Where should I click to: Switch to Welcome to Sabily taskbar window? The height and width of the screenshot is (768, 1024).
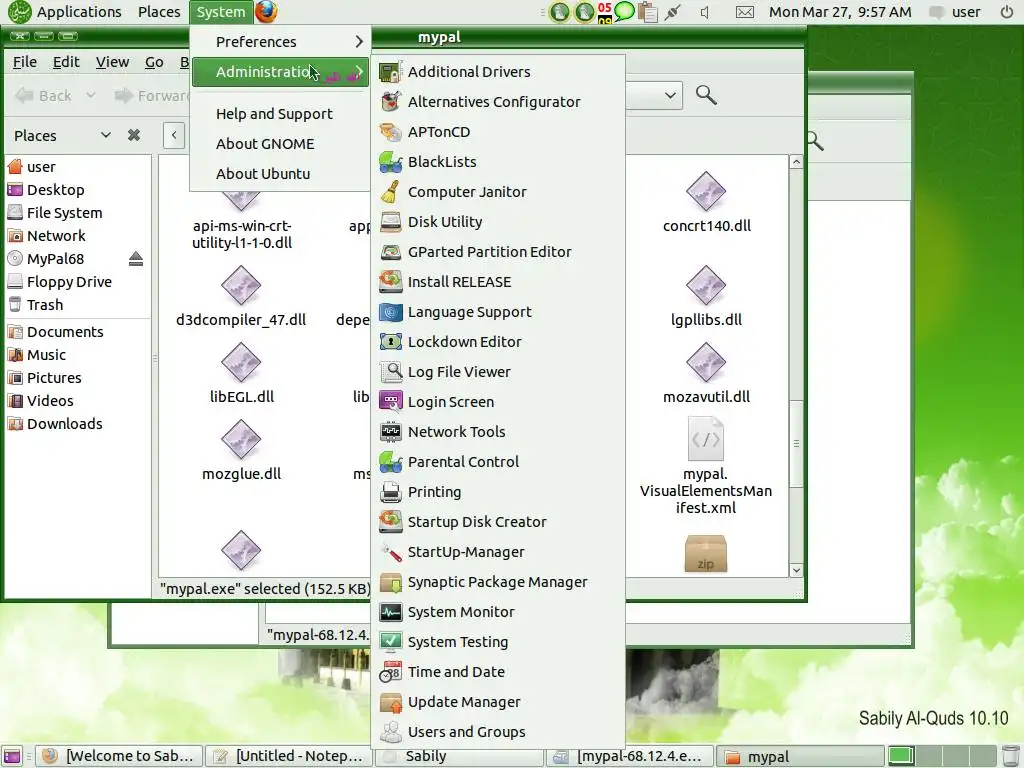click(119, 756)
